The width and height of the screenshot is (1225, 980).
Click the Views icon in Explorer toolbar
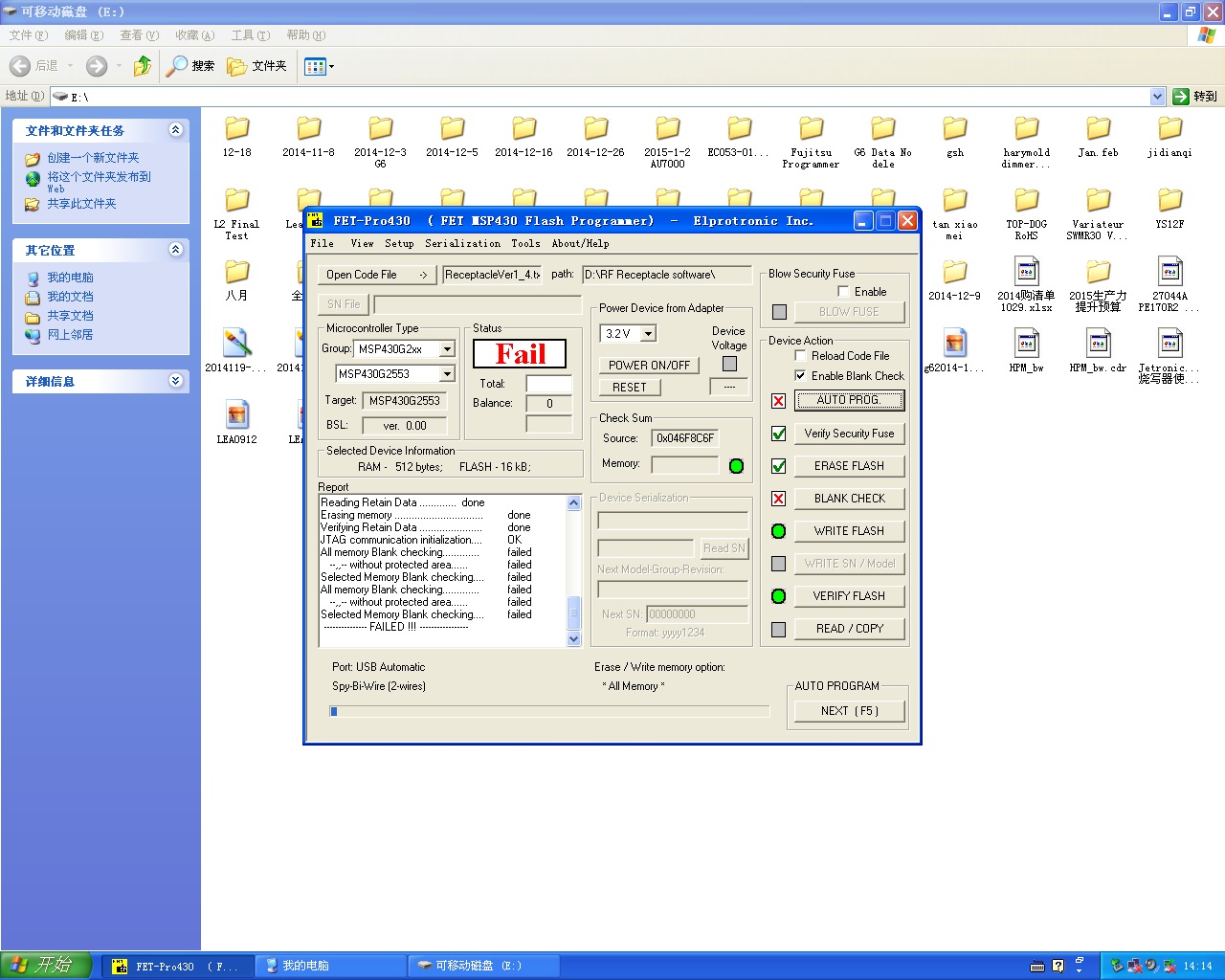pyautogui.click(x=315, y=66)
